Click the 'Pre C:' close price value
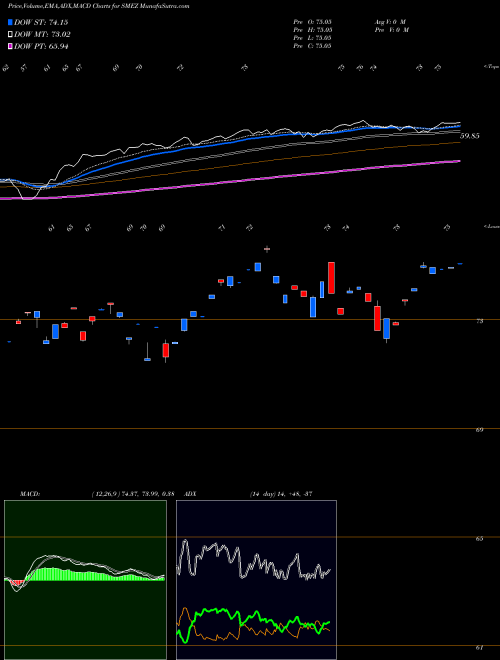 pyautogui.click(x=313, y=45)
